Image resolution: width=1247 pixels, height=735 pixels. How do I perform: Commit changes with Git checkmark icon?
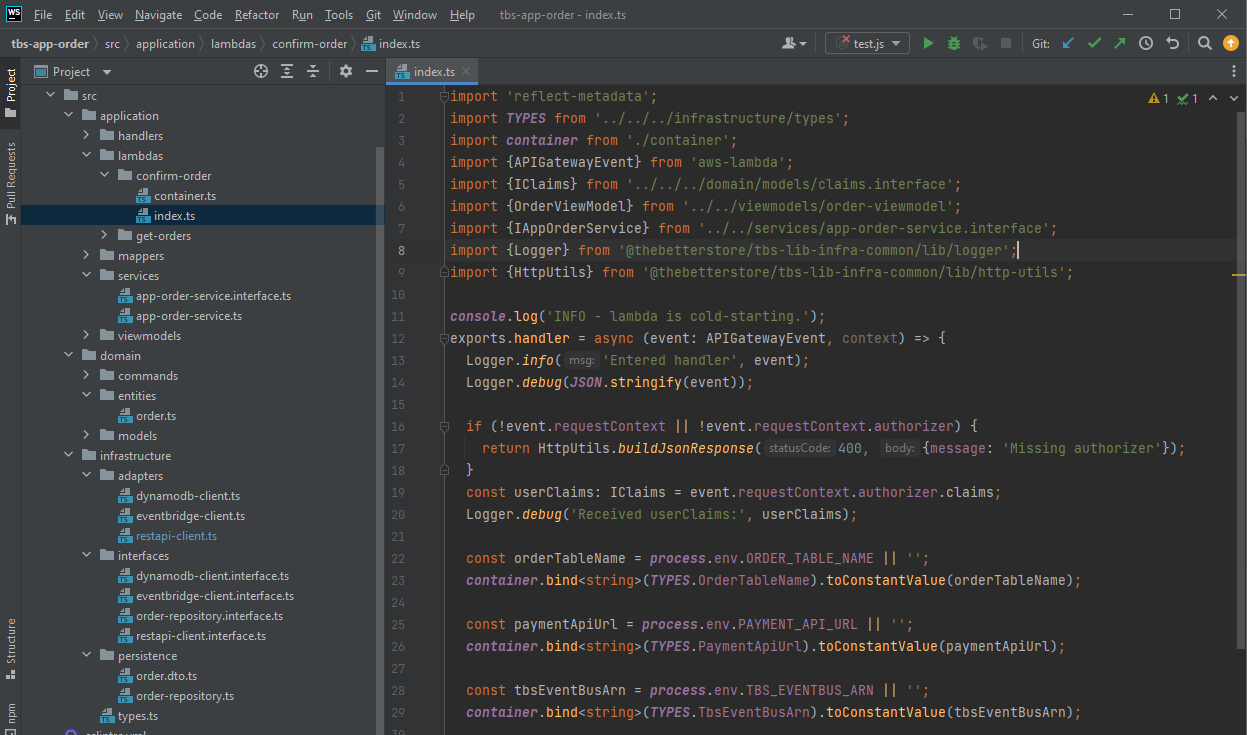pos(1094,43)
